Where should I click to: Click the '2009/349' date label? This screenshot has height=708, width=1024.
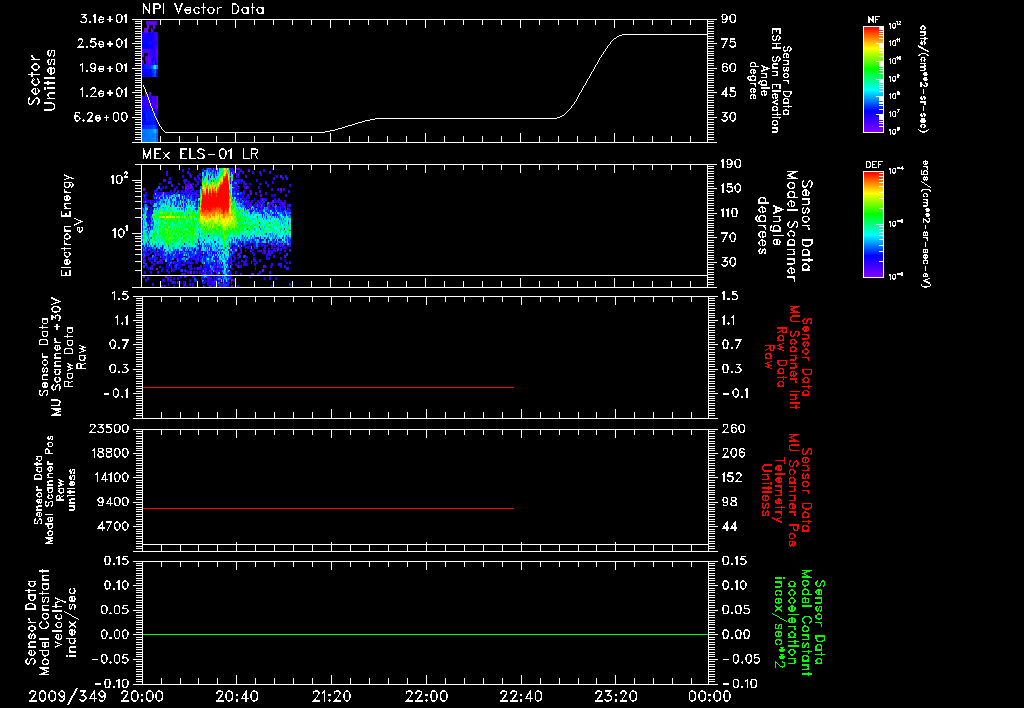point(67,696)
